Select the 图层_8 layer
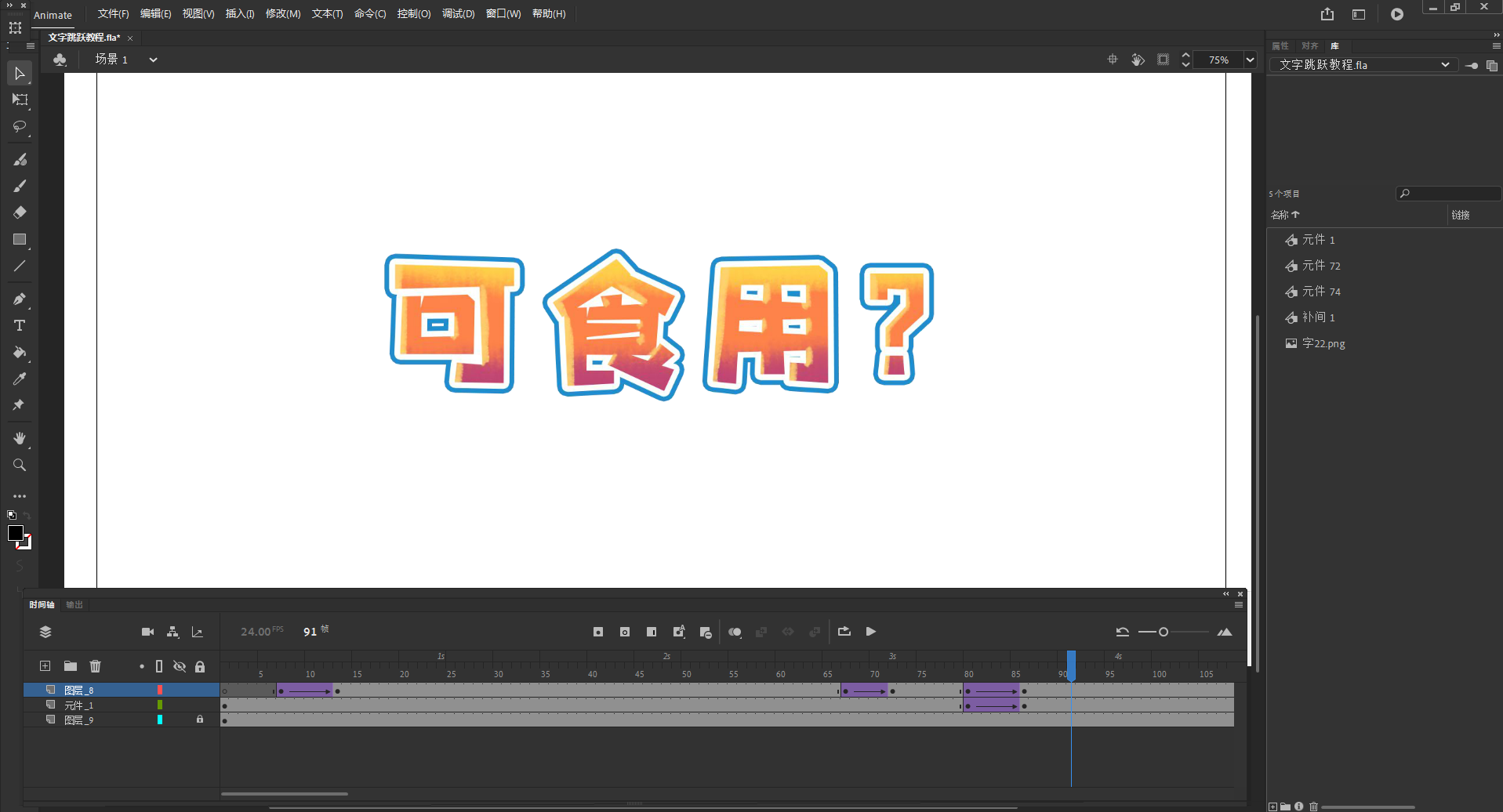This screenshot has width=1503, height=812. pos(122,690)
